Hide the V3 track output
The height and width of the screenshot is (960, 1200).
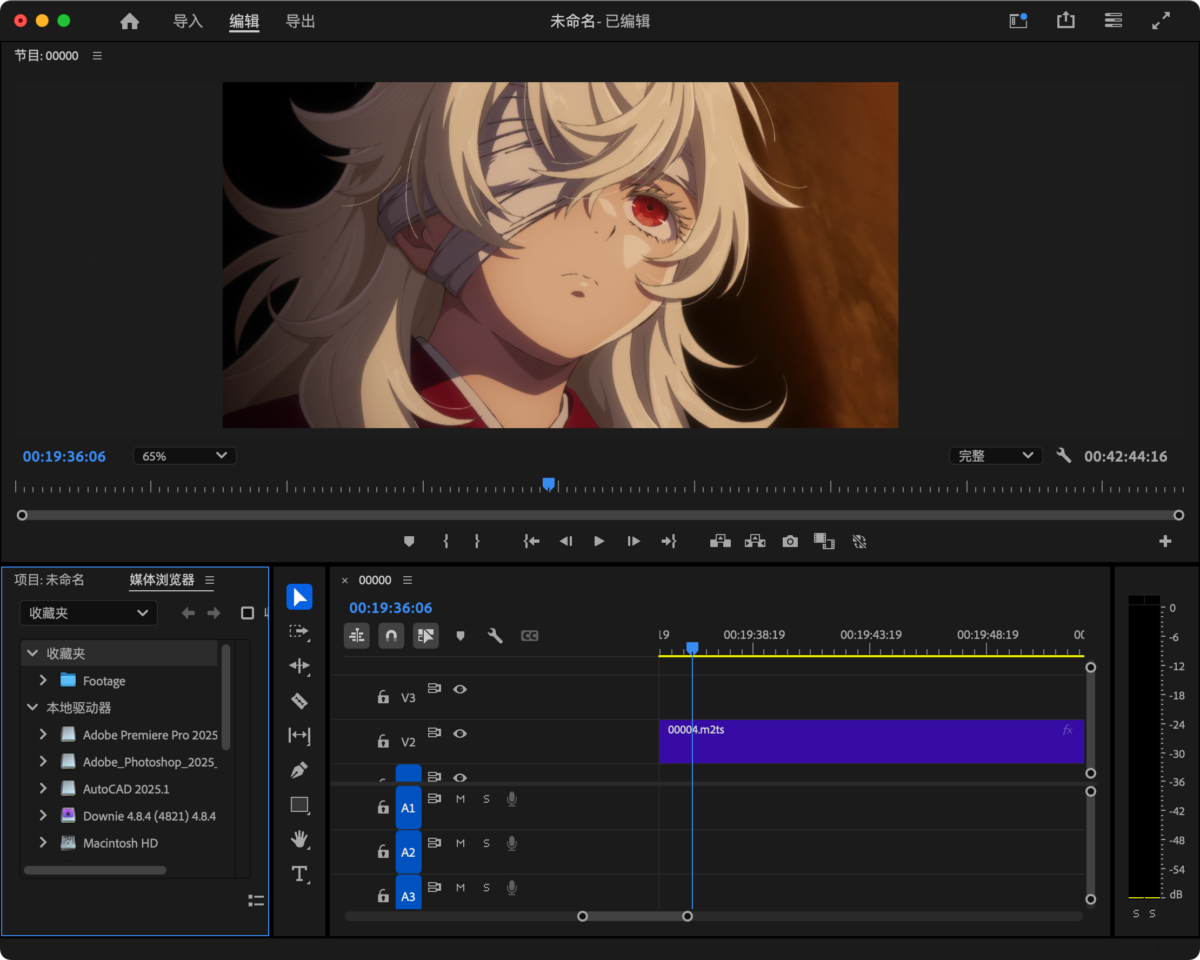coord(460,689)
